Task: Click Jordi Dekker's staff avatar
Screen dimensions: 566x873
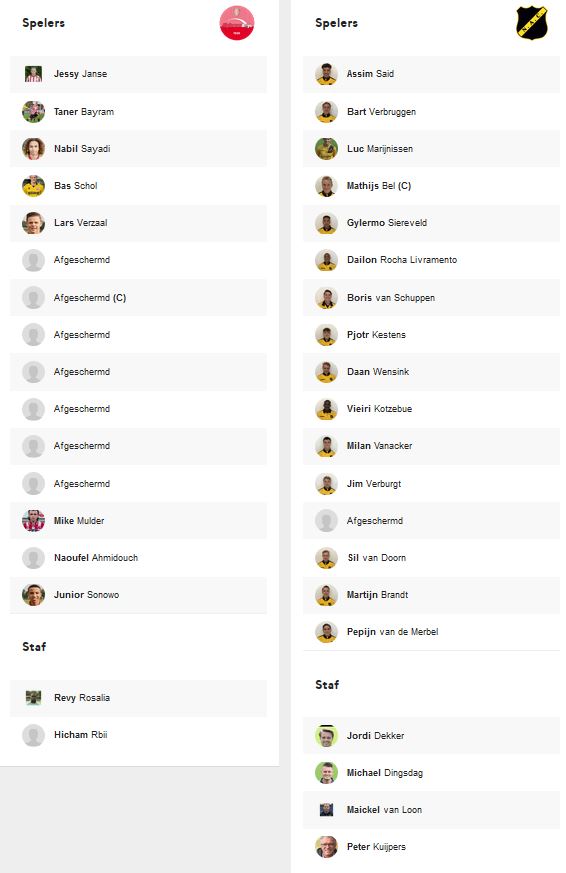Action: point(326,735)
